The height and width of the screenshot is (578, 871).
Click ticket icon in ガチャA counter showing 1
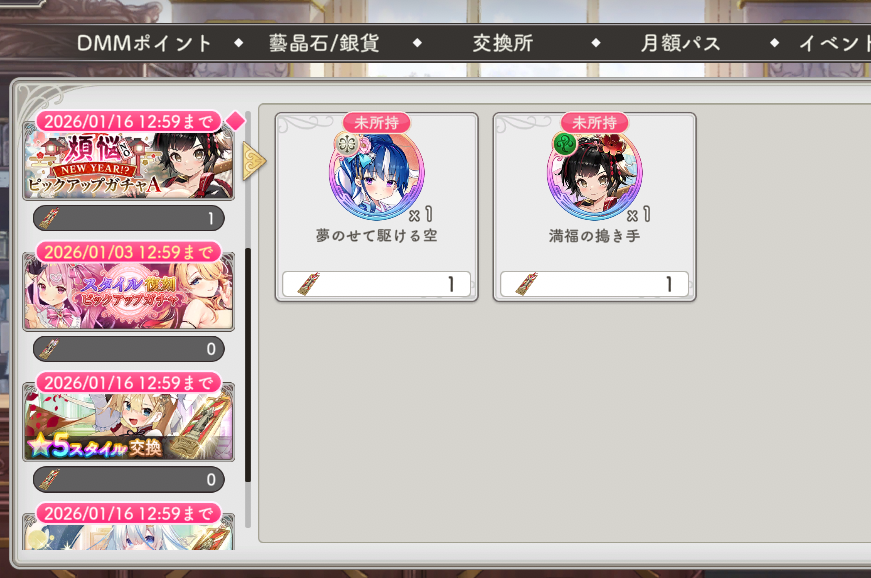[x=49, y=218]
